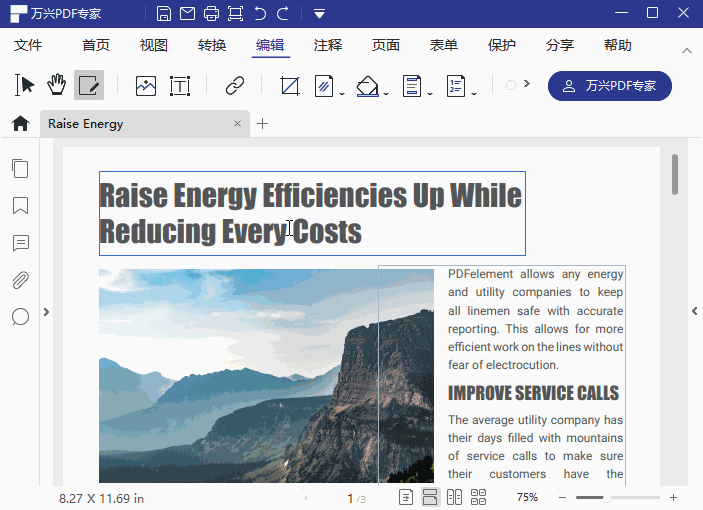
Task: Select the crop page tool
Action: pyautogui.click(x=290, y=86)
